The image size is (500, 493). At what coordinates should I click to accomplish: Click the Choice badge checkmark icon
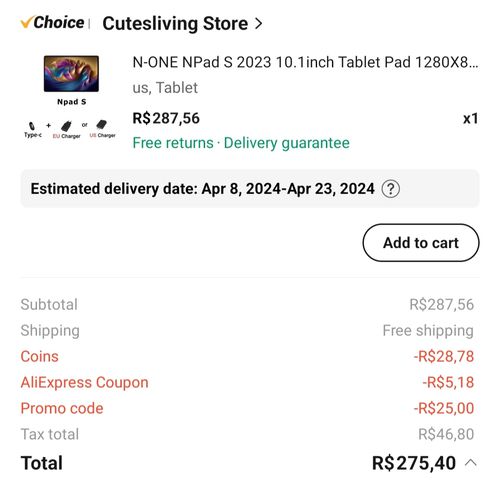[27, 23]
